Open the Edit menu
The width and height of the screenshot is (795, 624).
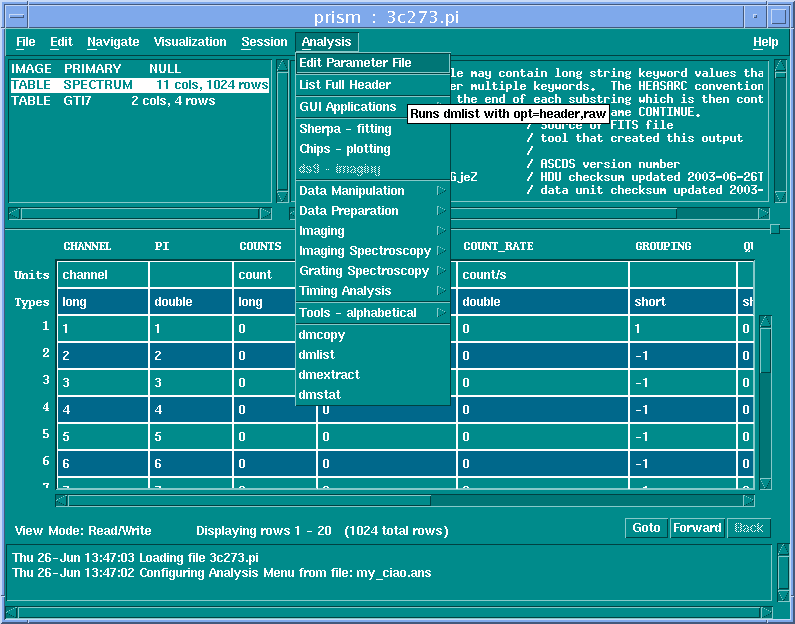[x=61, y=42]
